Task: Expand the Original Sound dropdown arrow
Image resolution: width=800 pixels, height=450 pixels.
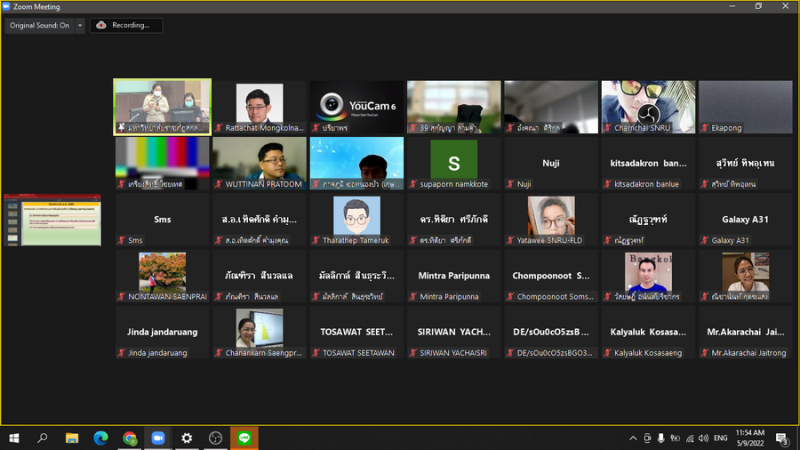Action: (x=79, y=25)
